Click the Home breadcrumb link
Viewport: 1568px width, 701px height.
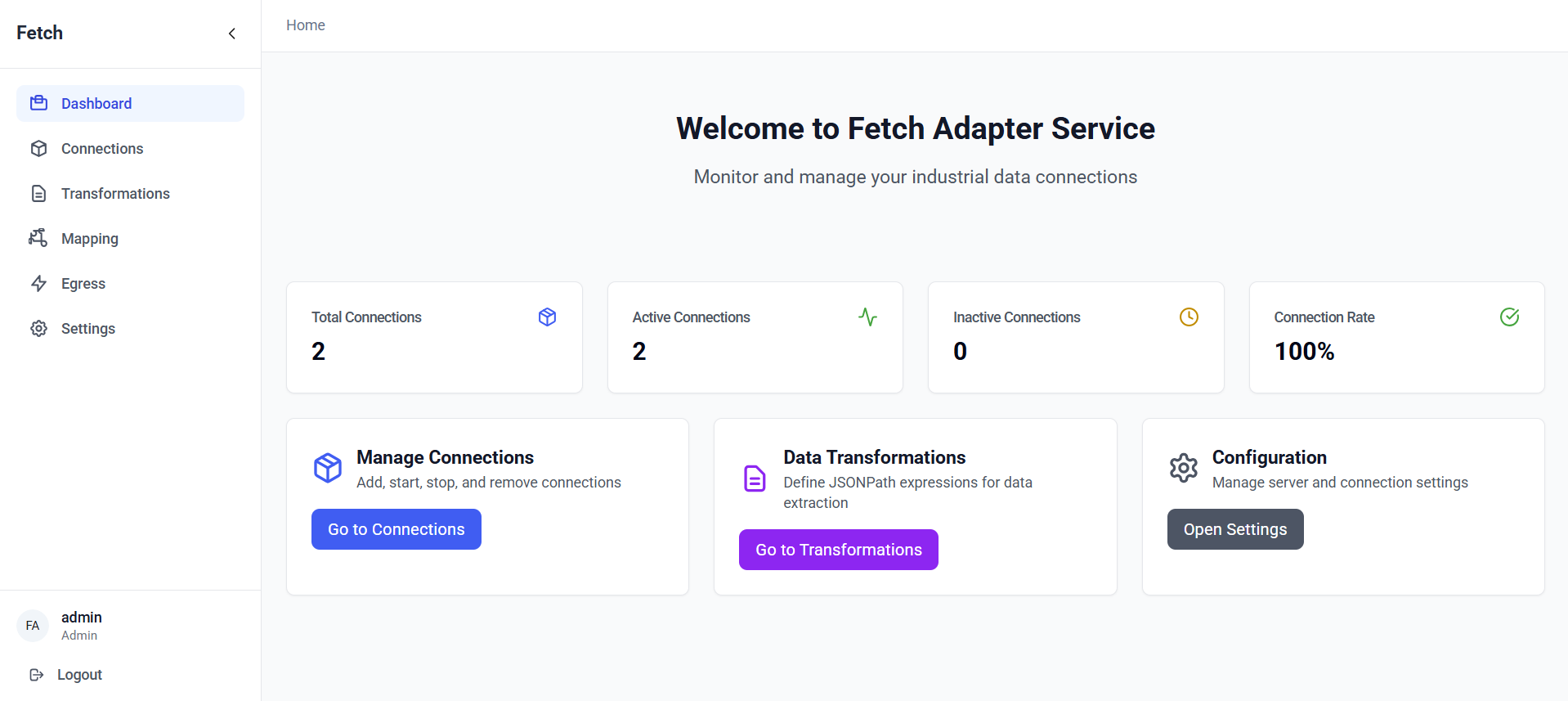(x=306, y=25)
